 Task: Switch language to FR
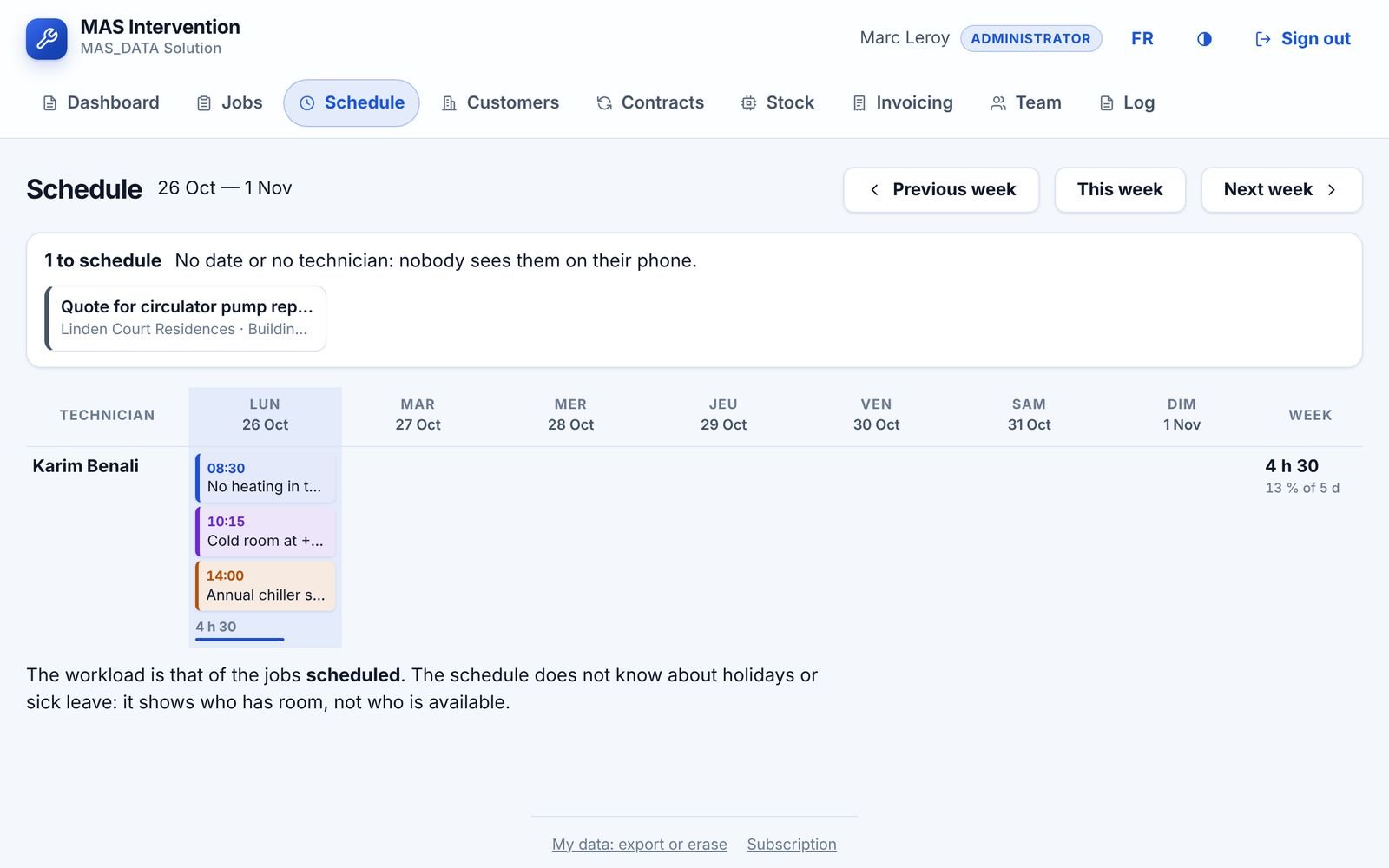coord(1142,38)
